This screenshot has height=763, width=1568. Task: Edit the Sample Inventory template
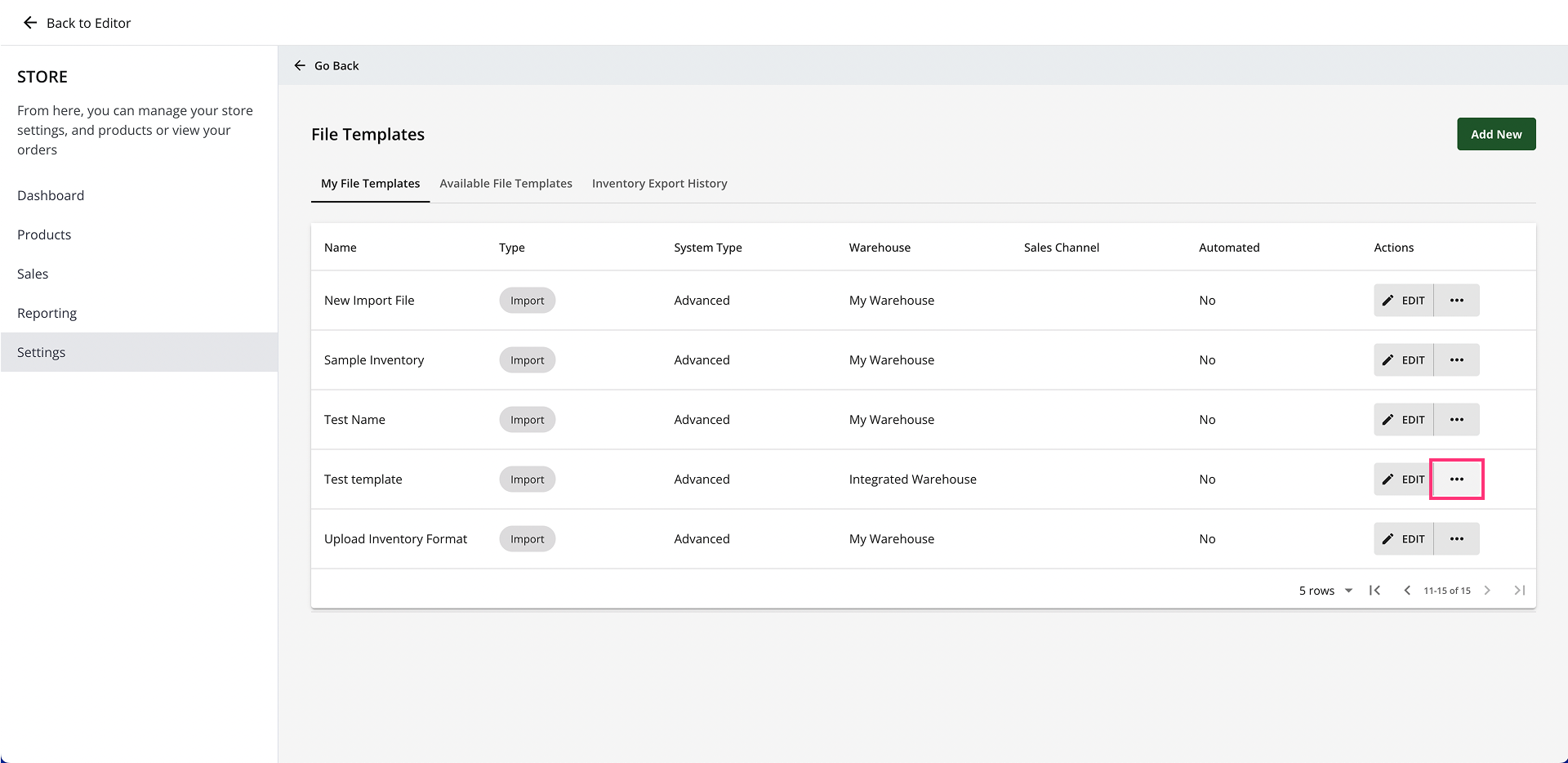tap(1404, 360)
